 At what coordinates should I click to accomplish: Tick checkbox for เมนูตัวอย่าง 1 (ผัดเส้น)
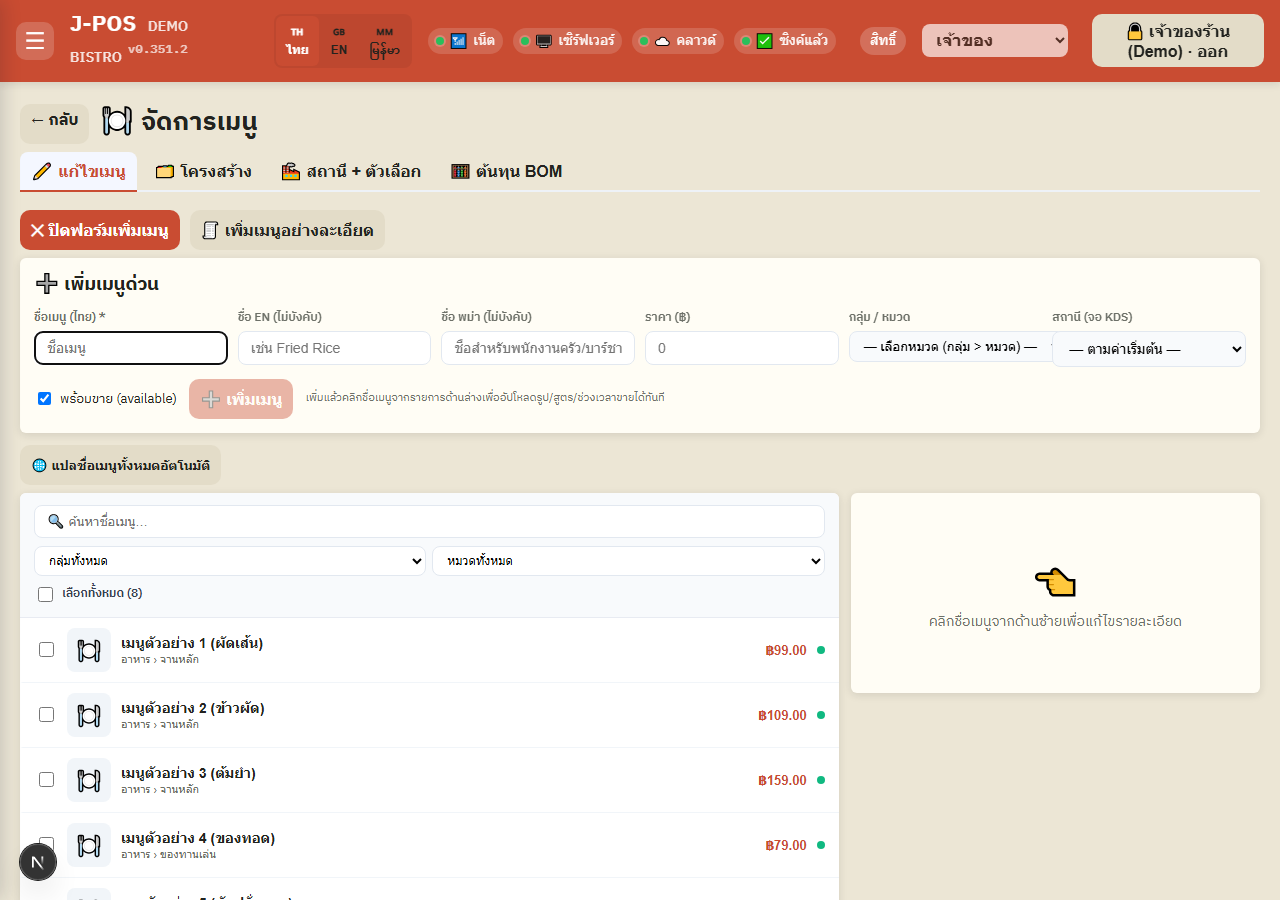coord(46,650)
